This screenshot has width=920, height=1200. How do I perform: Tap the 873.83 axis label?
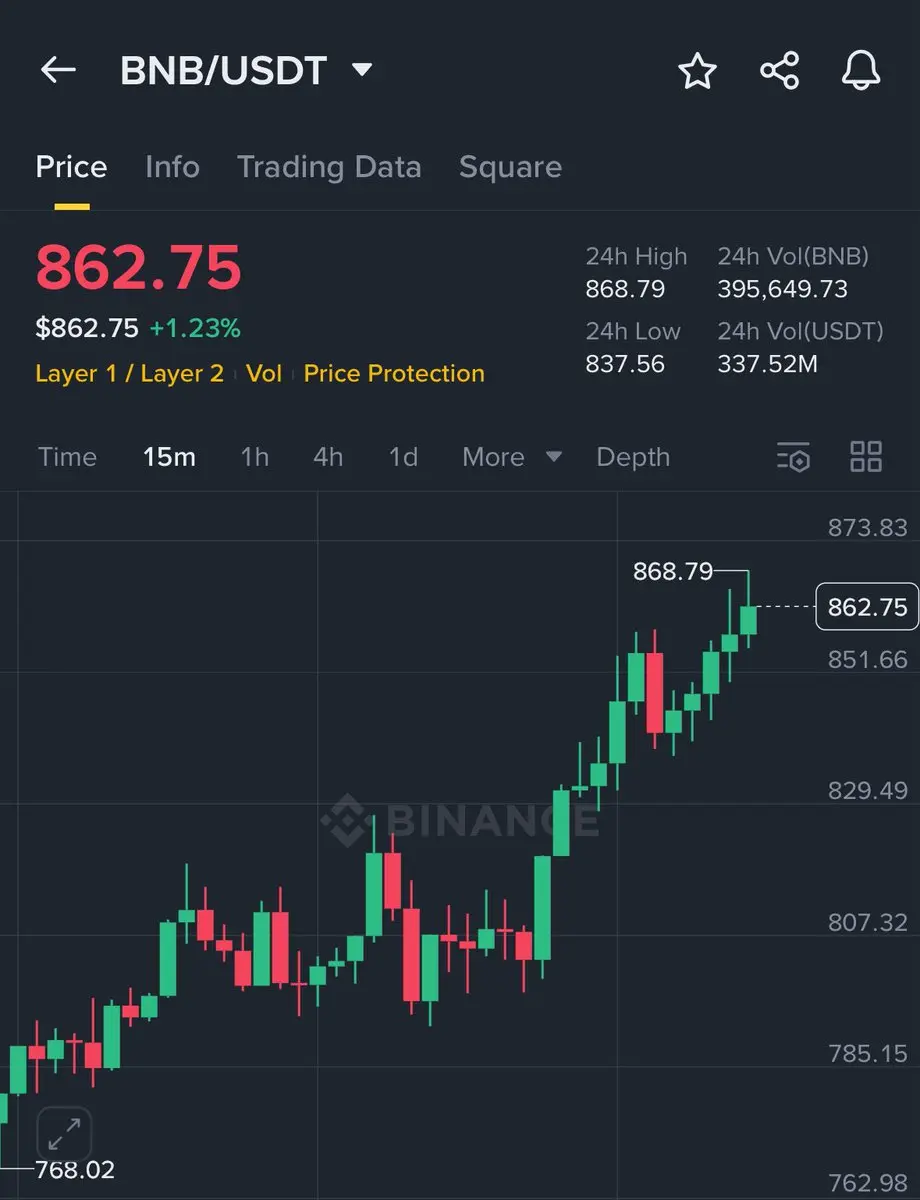click(867, 528)
